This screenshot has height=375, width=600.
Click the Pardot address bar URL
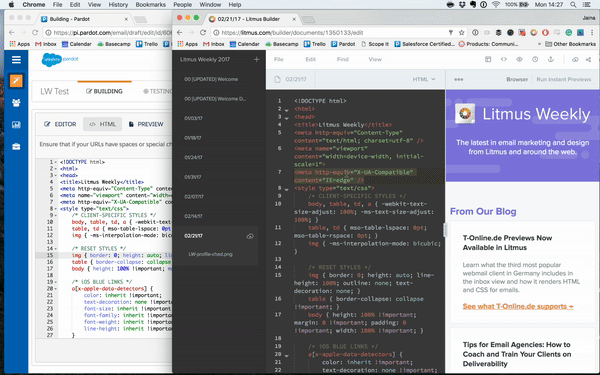(x=112, y=33)
